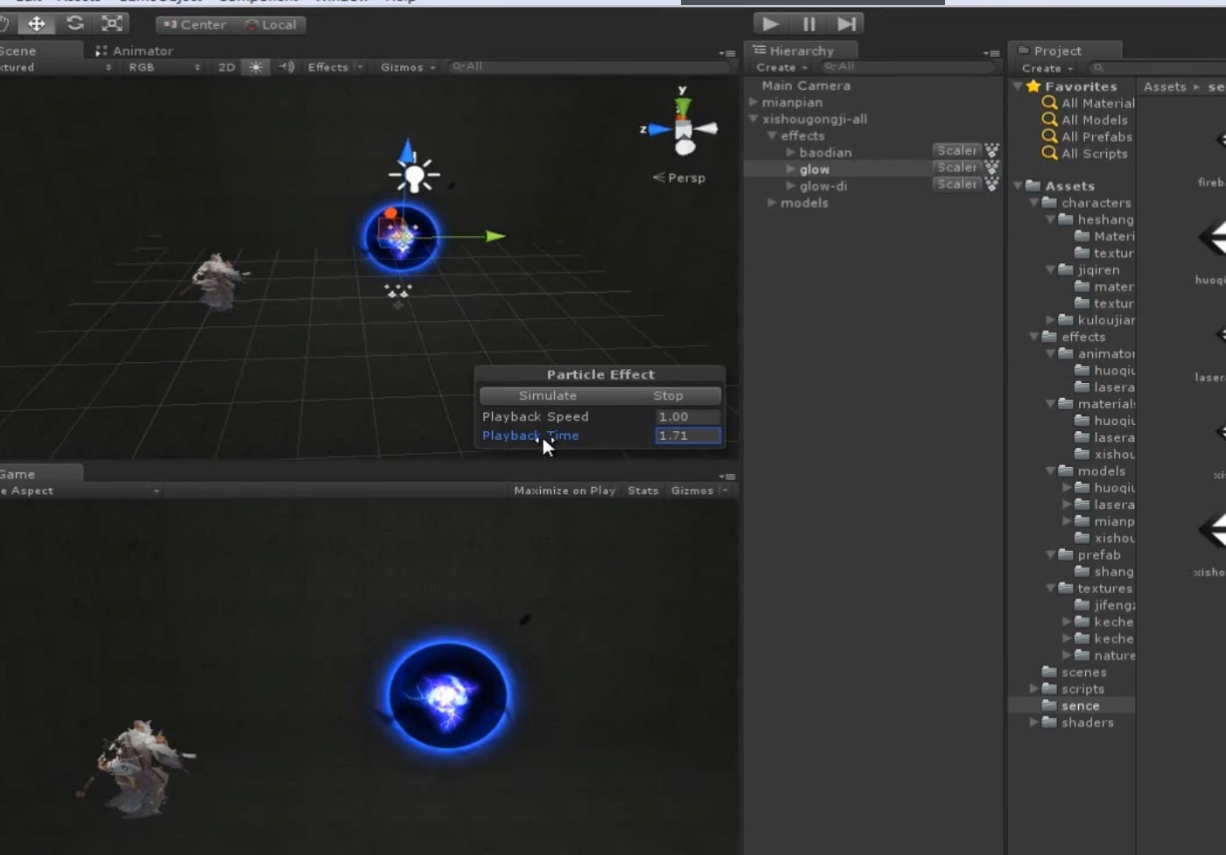
Task: Click the Hierarchy search field
Action: (908, 67)
